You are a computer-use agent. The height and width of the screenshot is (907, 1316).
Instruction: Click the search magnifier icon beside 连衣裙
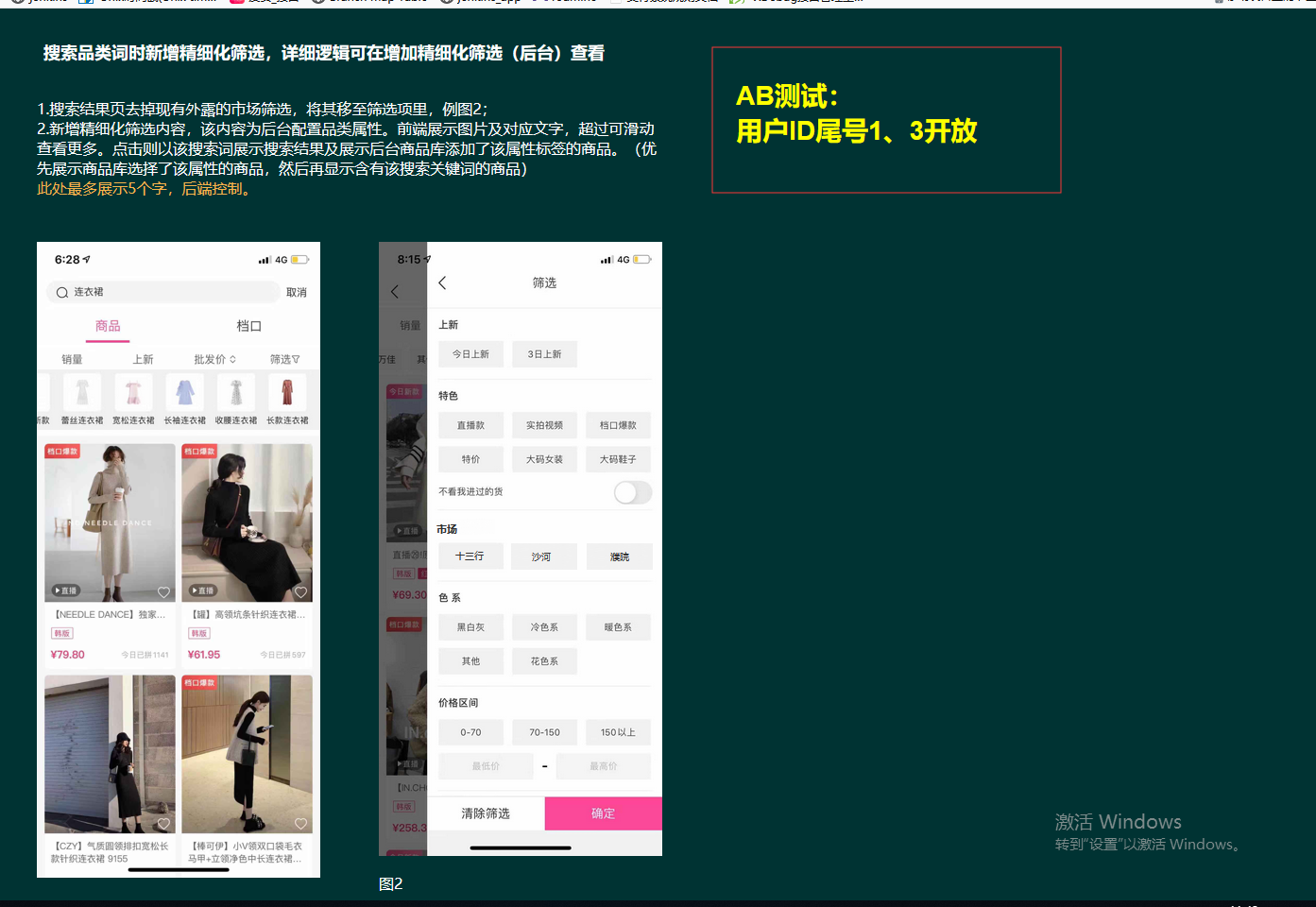[61, 293]
